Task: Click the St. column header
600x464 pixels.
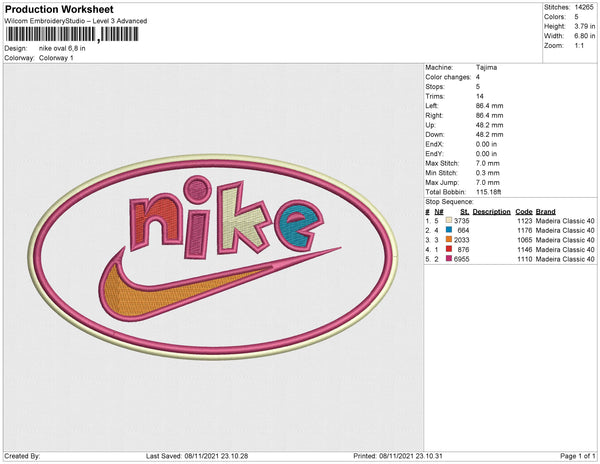Action: [x=465, y=212]
